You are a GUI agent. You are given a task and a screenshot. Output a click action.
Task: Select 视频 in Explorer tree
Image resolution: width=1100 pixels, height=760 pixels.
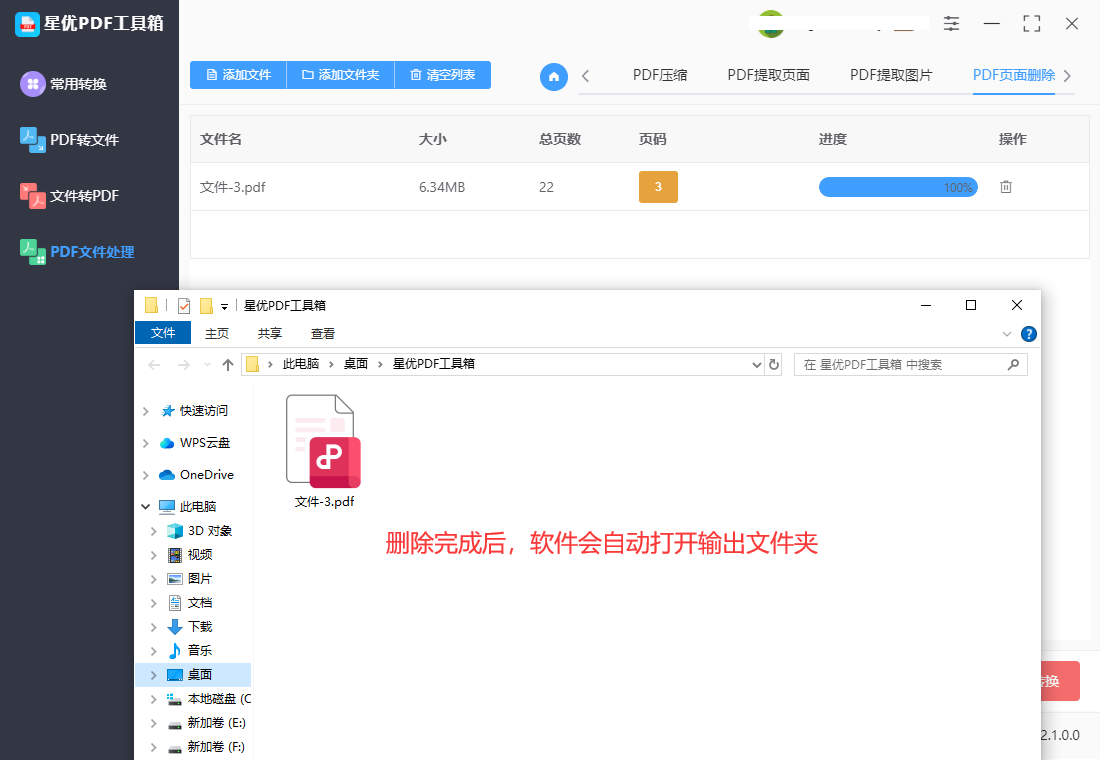coord(200,554)
